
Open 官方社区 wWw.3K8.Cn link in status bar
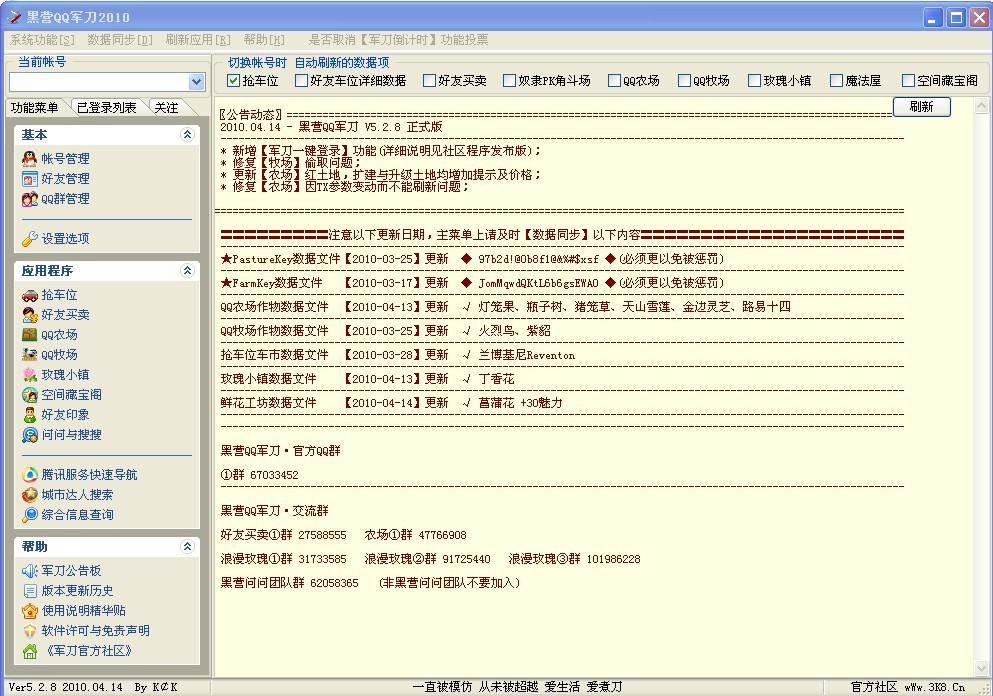pyautogui.click(x=907, y=687)
